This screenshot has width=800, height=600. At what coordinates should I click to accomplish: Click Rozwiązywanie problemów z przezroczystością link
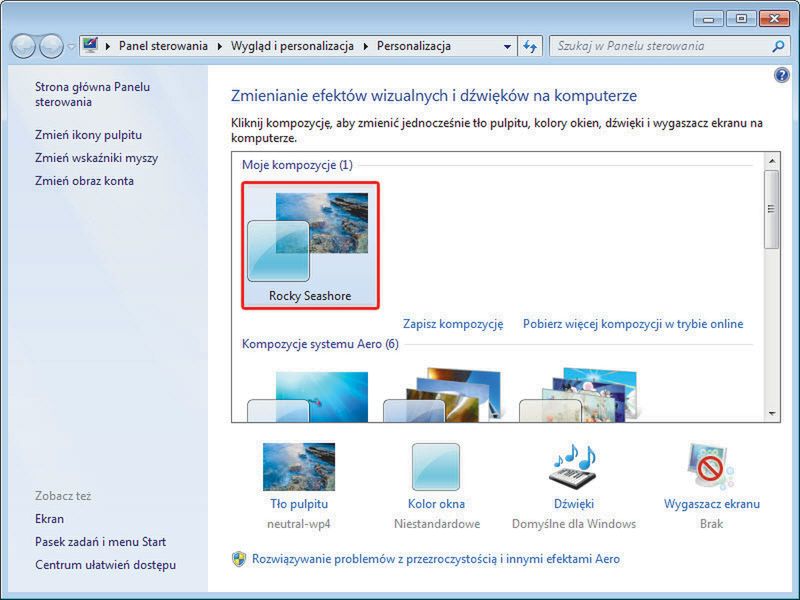pyautogui.click(x=436, y=559)
